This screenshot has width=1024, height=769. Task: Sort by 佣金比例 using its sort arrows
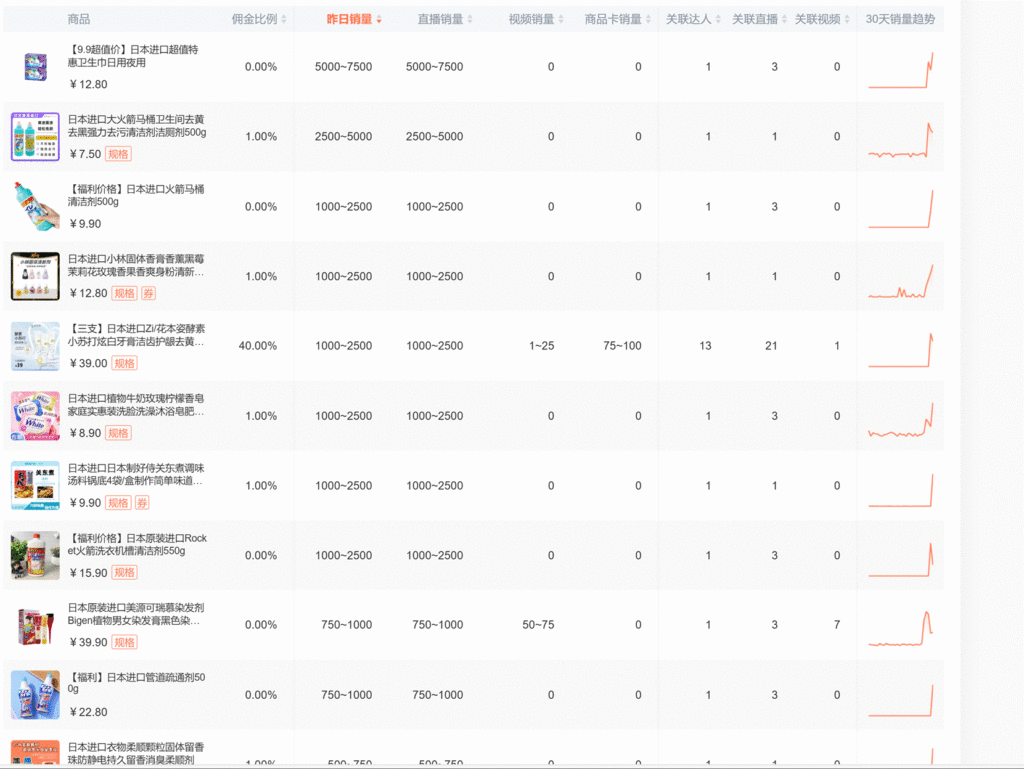[284, 20]
